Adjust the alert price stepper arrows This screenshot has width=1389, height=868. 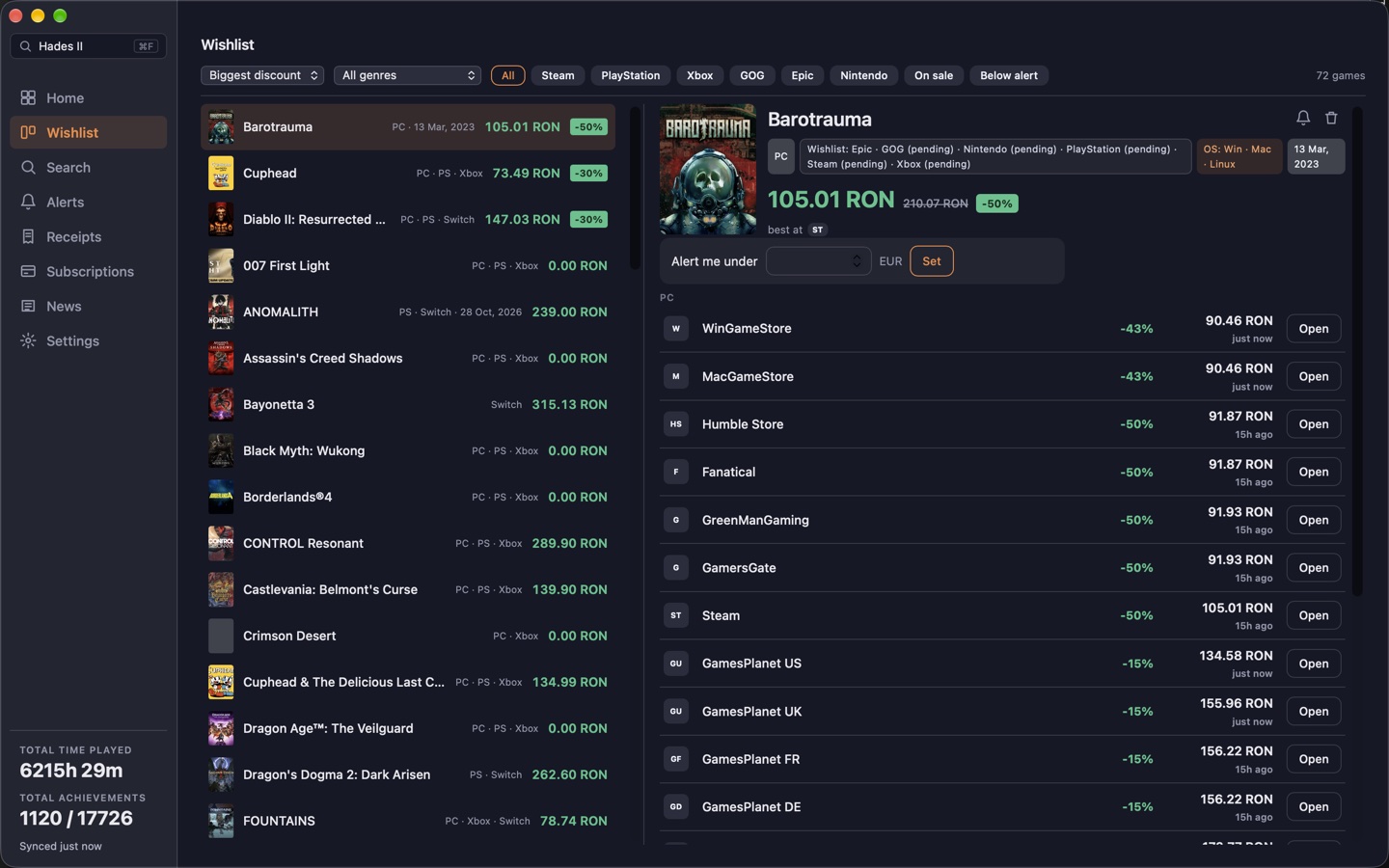point(857,261)
